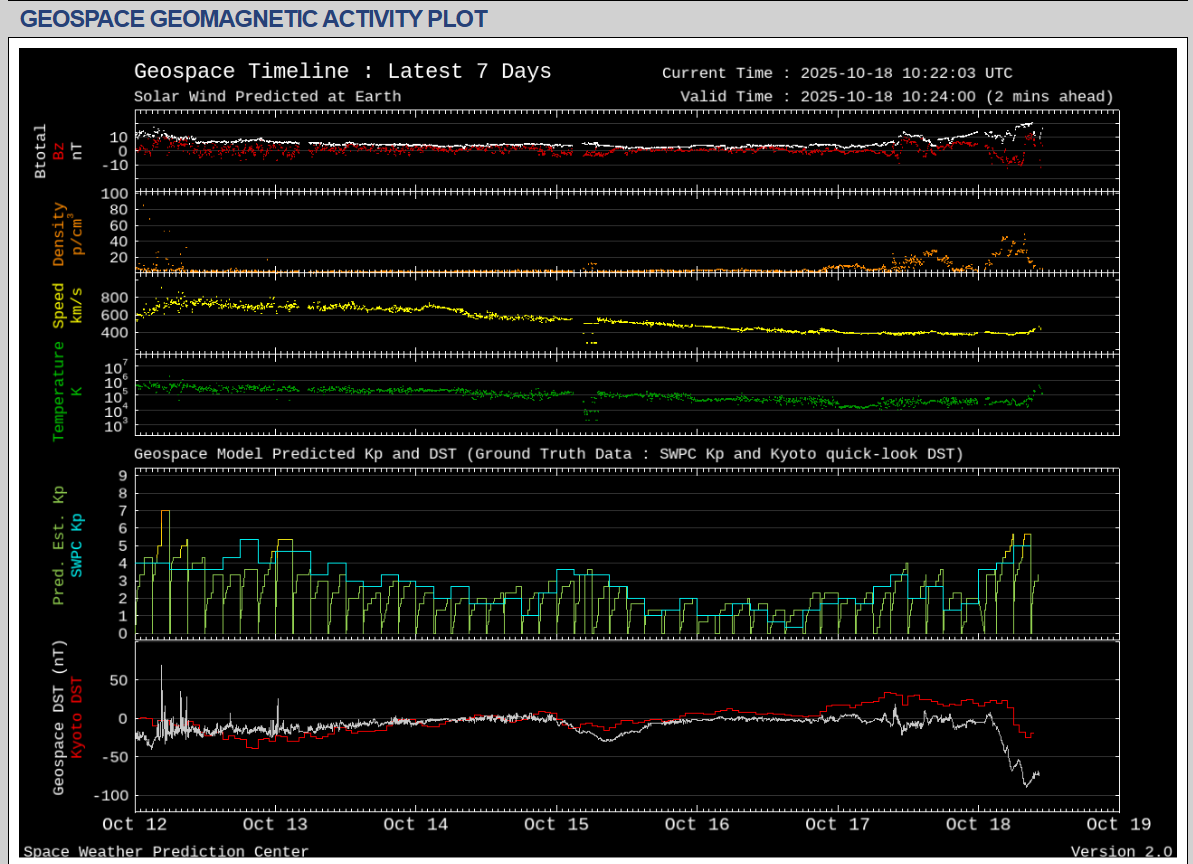This screenshot has width=1193, height=864.
Task: Click the green Temperature K axis label
Action: 58,391
